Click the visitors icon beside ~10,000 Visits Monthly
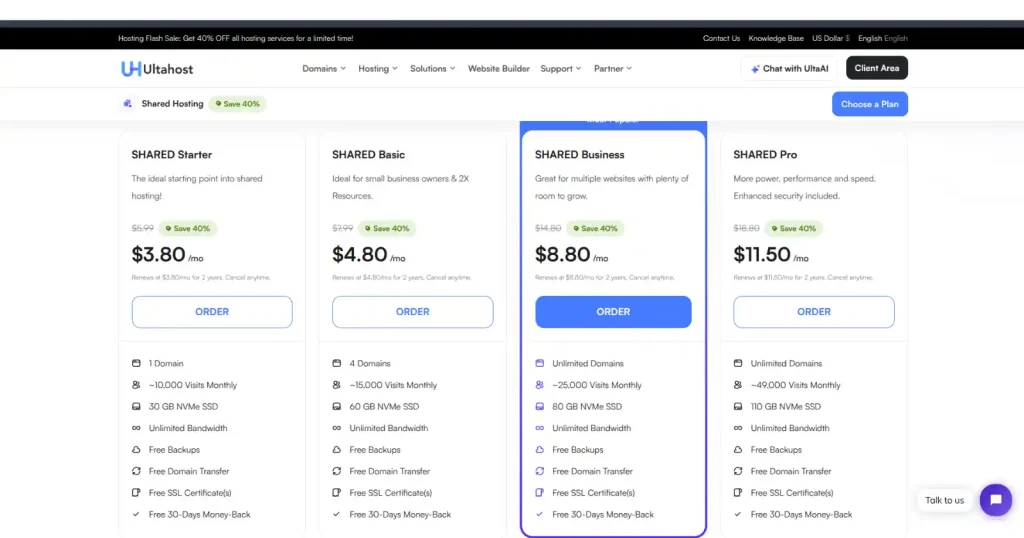Image resolution: width=1024 pixels, height=538 pixels. click(x=136, y=385)
